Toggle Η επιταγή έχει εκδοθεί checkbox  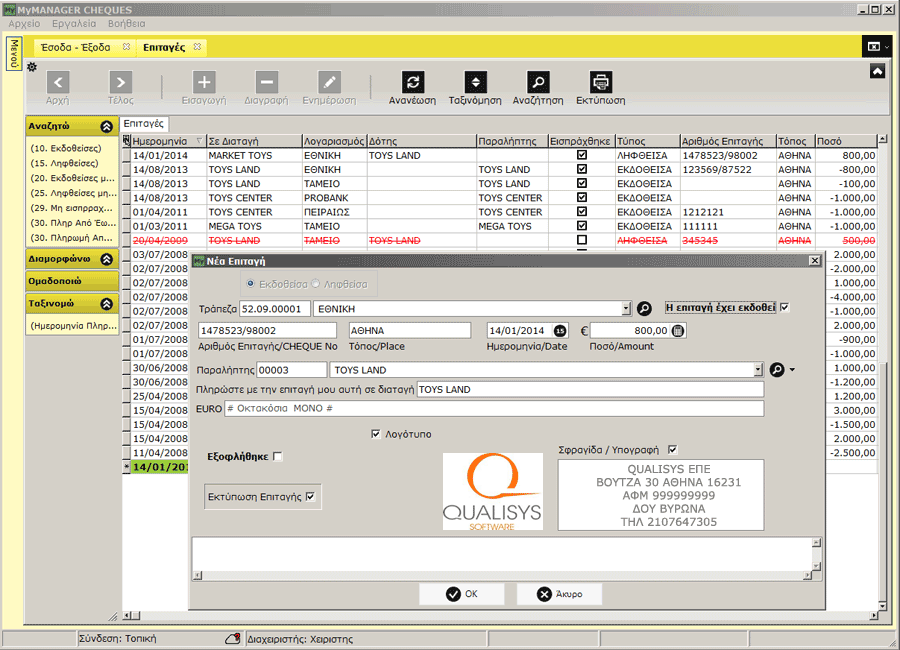tap(785, 307)
